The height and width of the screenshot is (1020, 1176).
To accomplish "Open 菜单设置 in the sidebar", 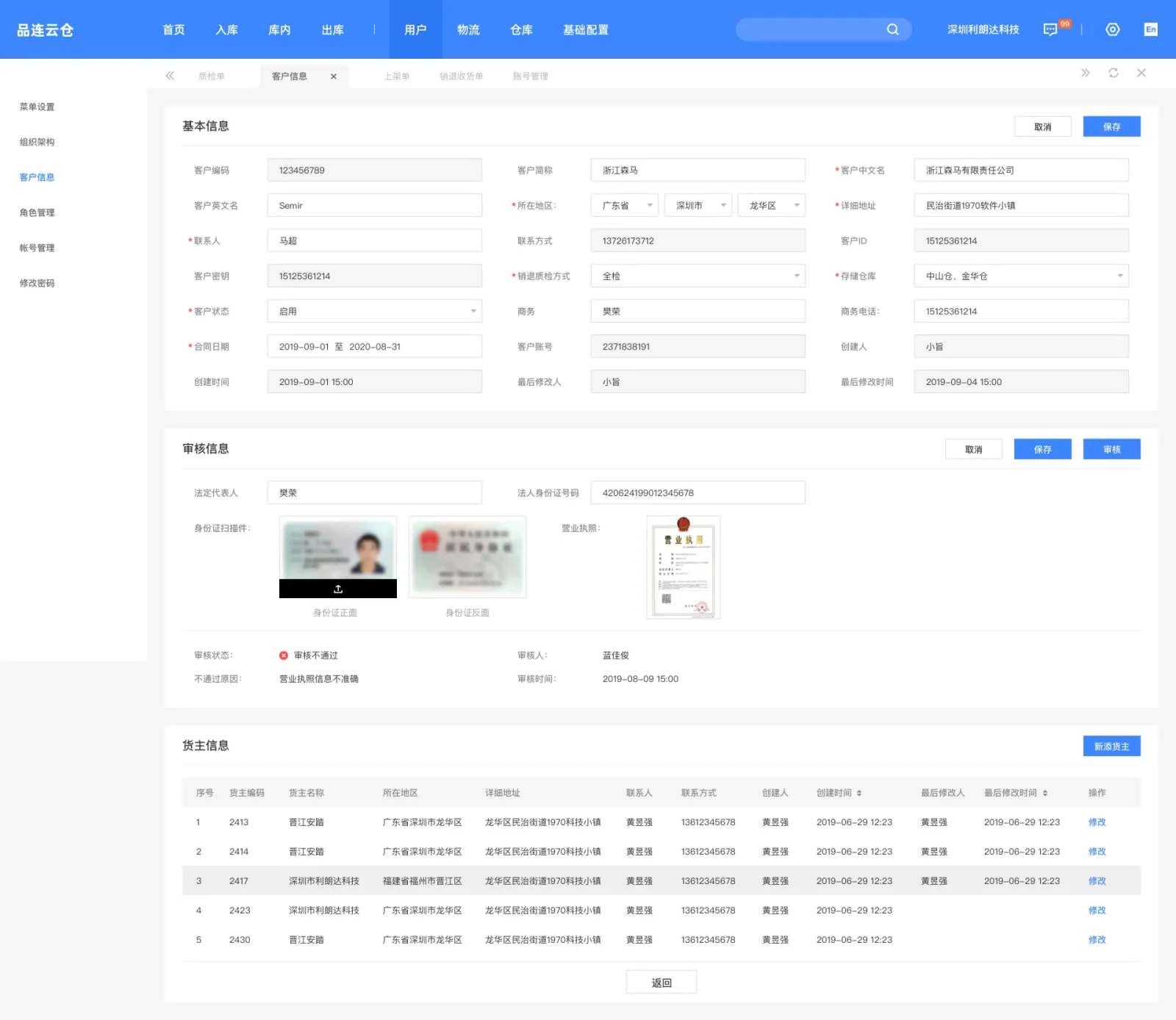I will [37, 107].
